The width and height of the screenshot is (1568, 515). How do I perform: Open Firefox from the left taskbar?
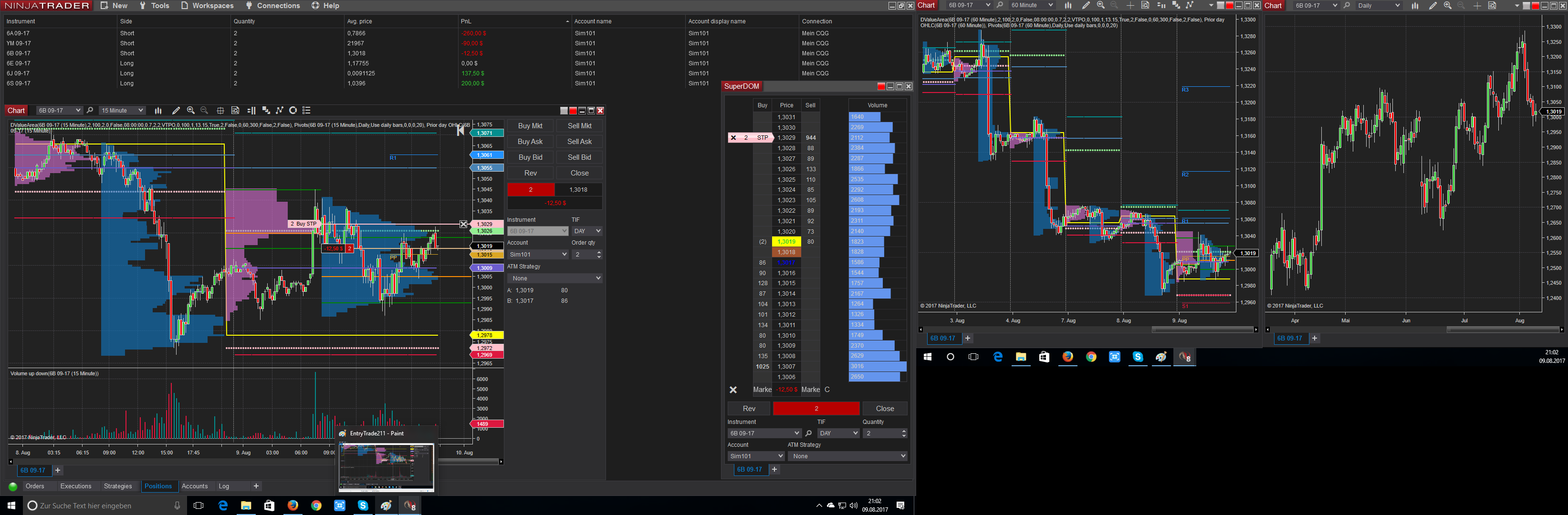tap(293, 505)
